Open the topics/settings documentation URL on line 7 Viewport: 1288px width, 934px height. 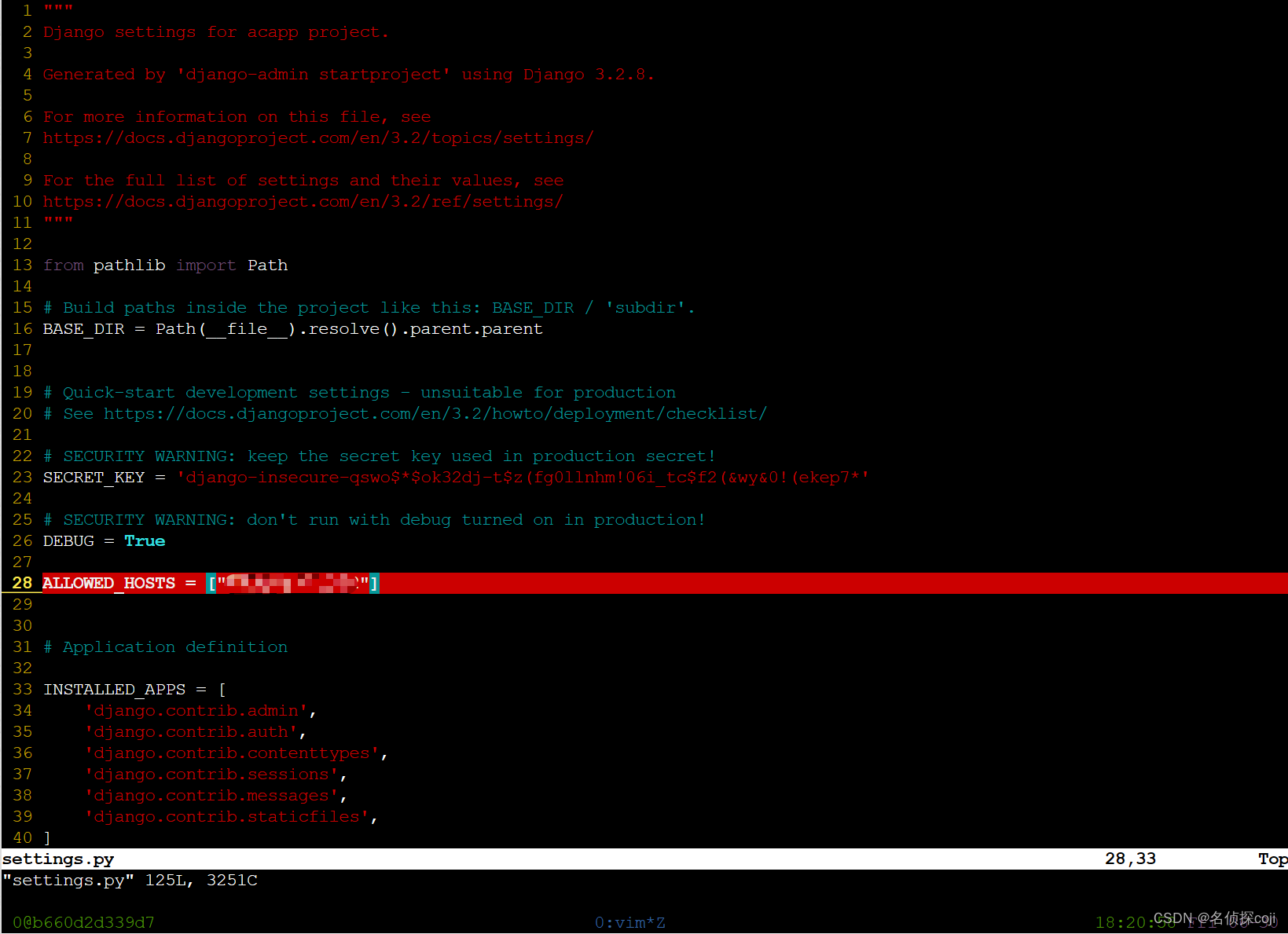[x=317, y=138]
